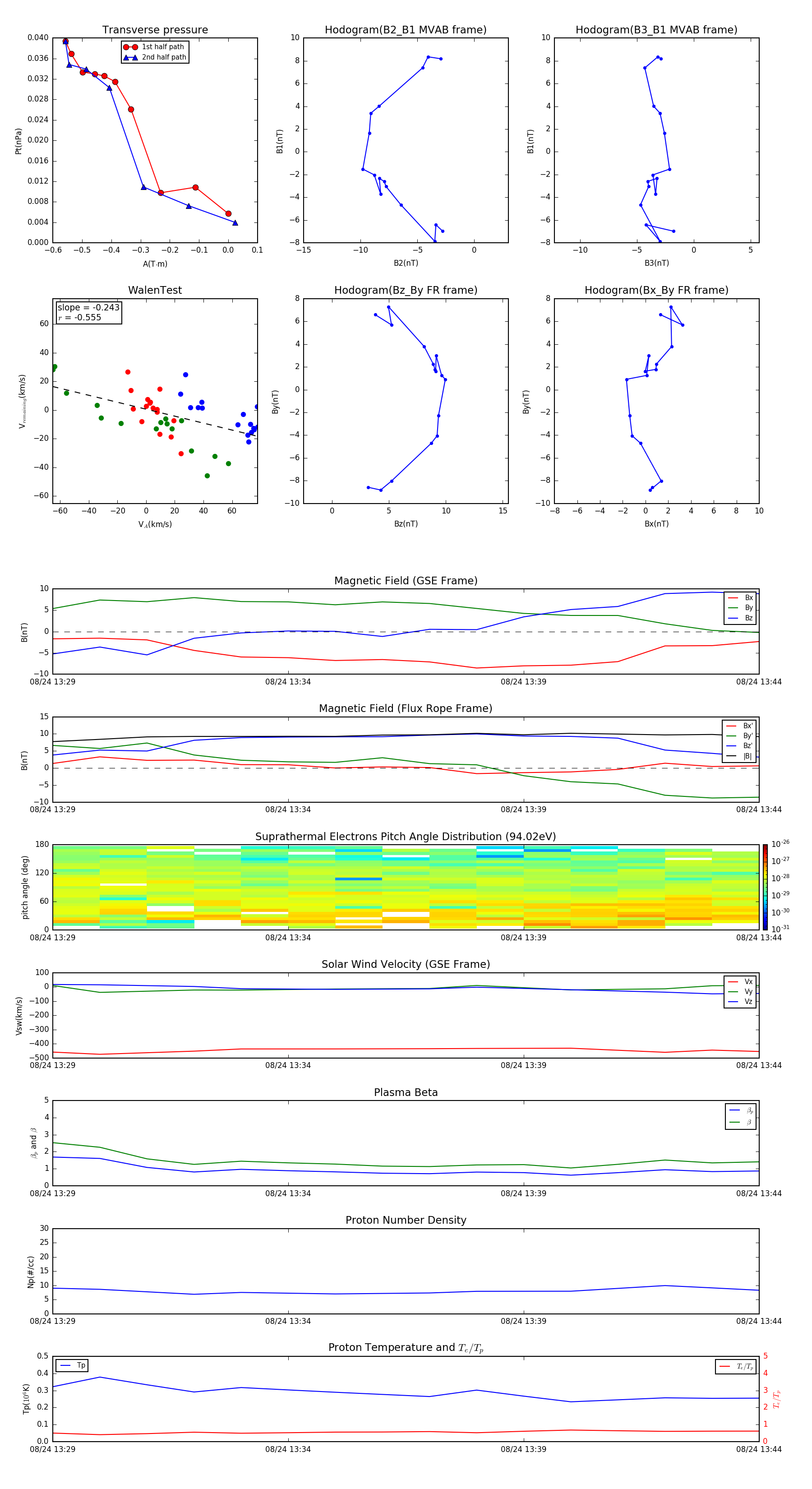This screenshot has width=812, height=1489.
Task: Click the 'Bz(nT)' x-axis label
Action: [406, 524]
